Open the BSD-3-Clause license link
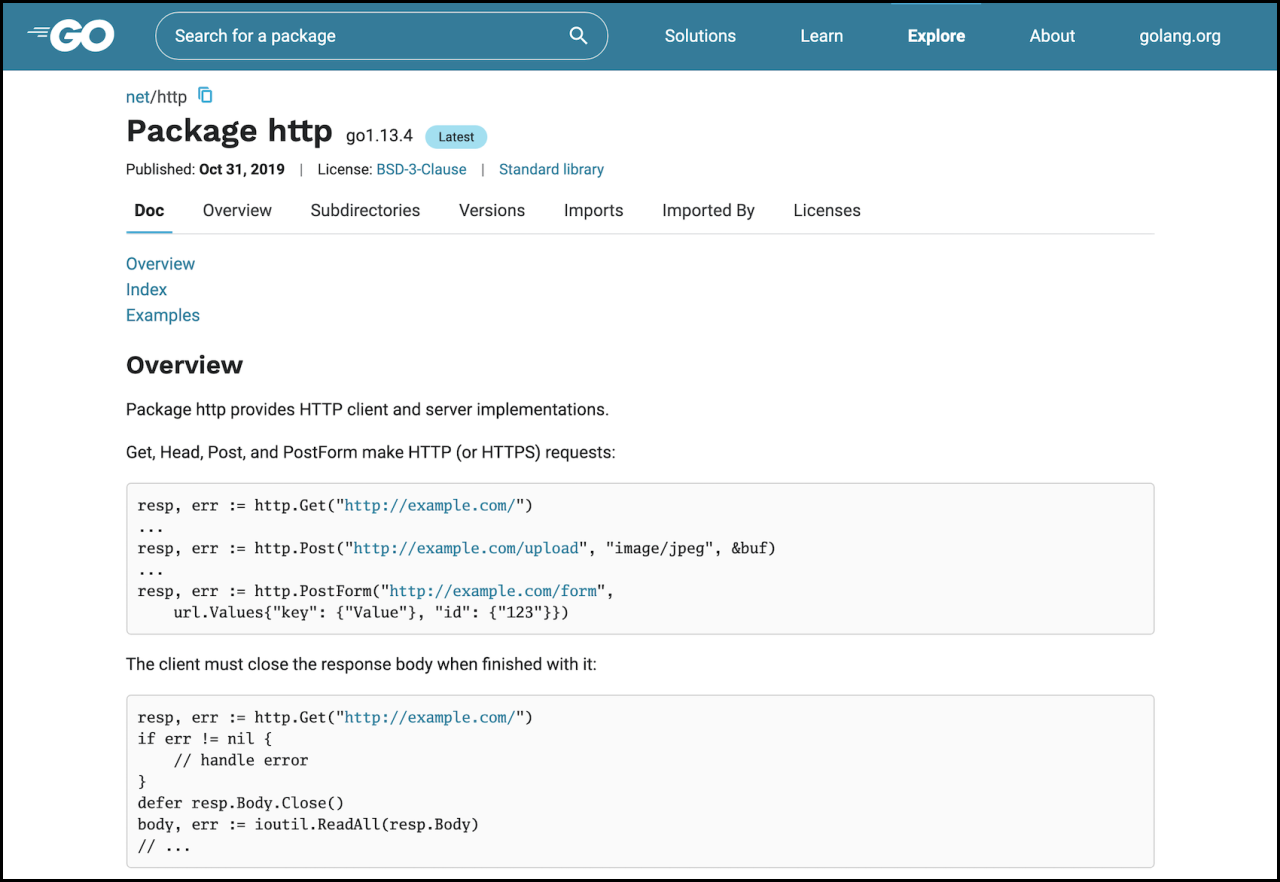 [421, 169]
